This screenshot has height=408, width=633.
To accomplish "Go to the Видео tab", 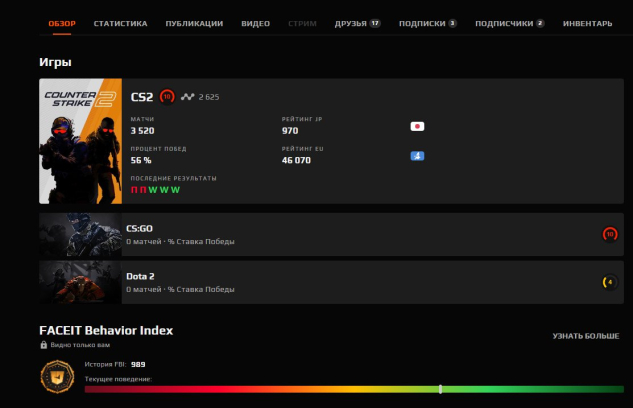I will tap(255, 22).
